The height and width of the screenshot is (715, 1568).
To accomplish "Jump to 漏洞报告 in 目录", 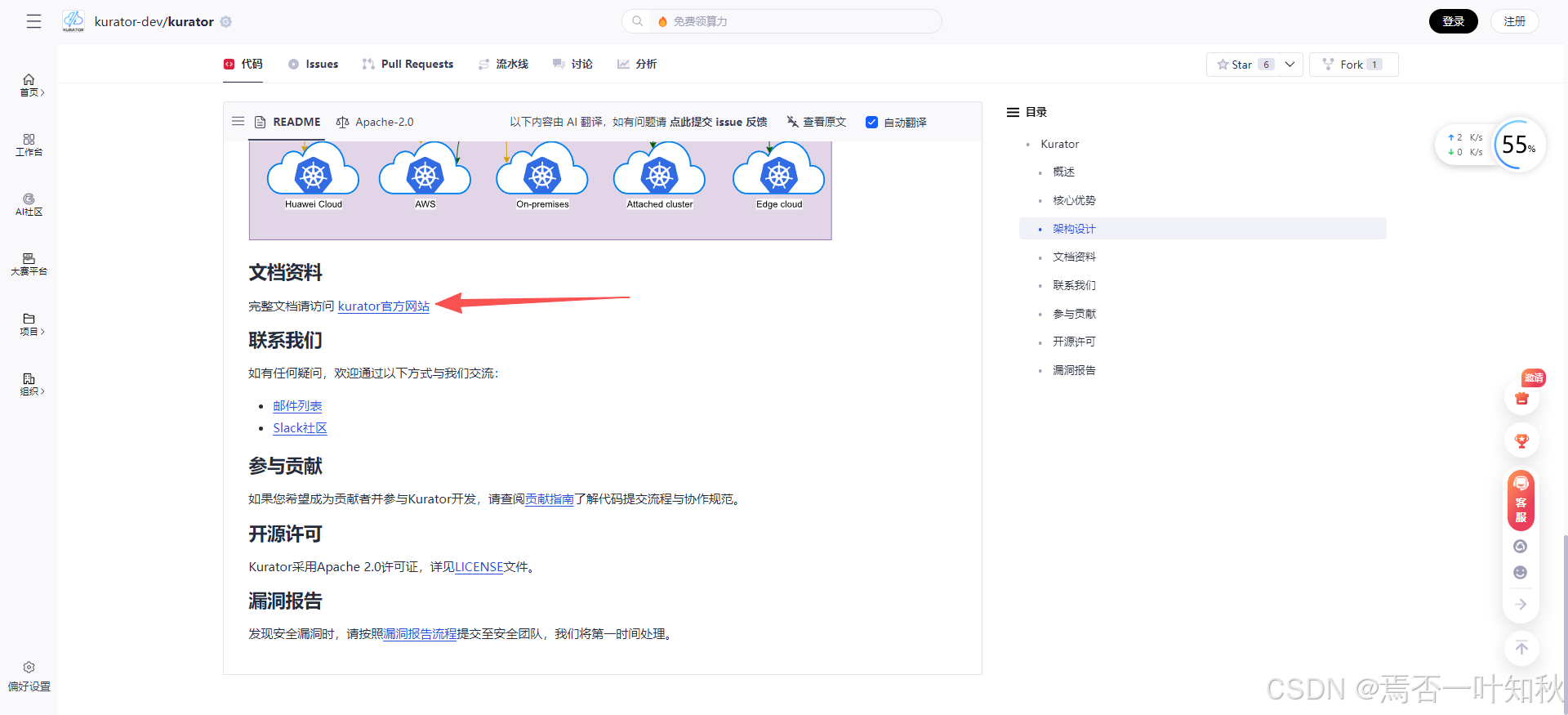I will 1074,370.
